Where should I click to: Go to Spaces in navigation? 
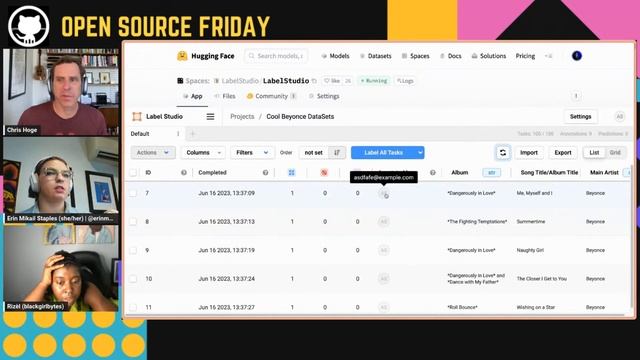tap(416, 56)
